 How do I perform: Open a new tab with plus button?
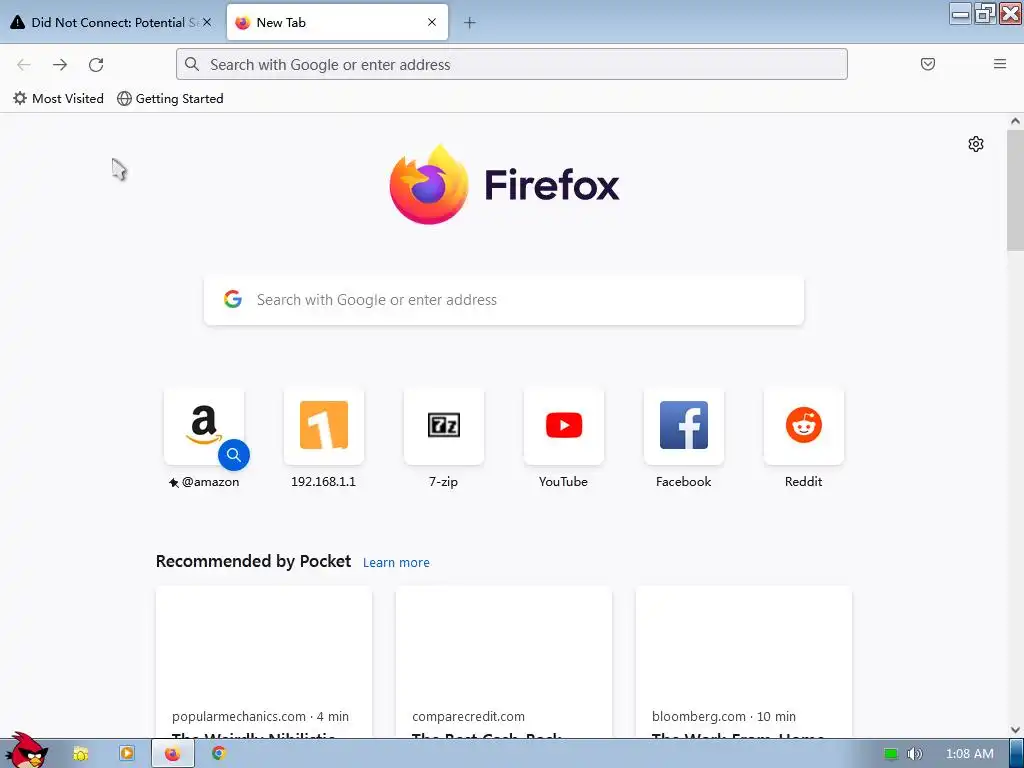pos(470,23)
